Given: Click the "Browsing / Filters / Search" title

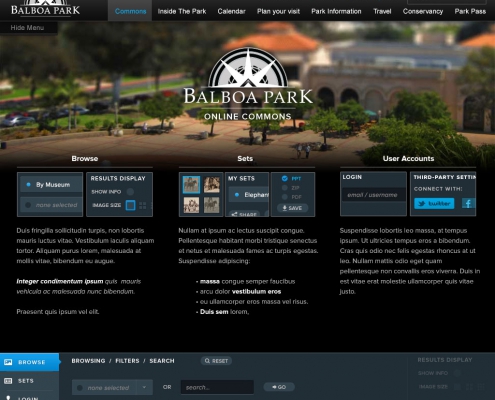Looking at the screenshot, I should point(123,361).
